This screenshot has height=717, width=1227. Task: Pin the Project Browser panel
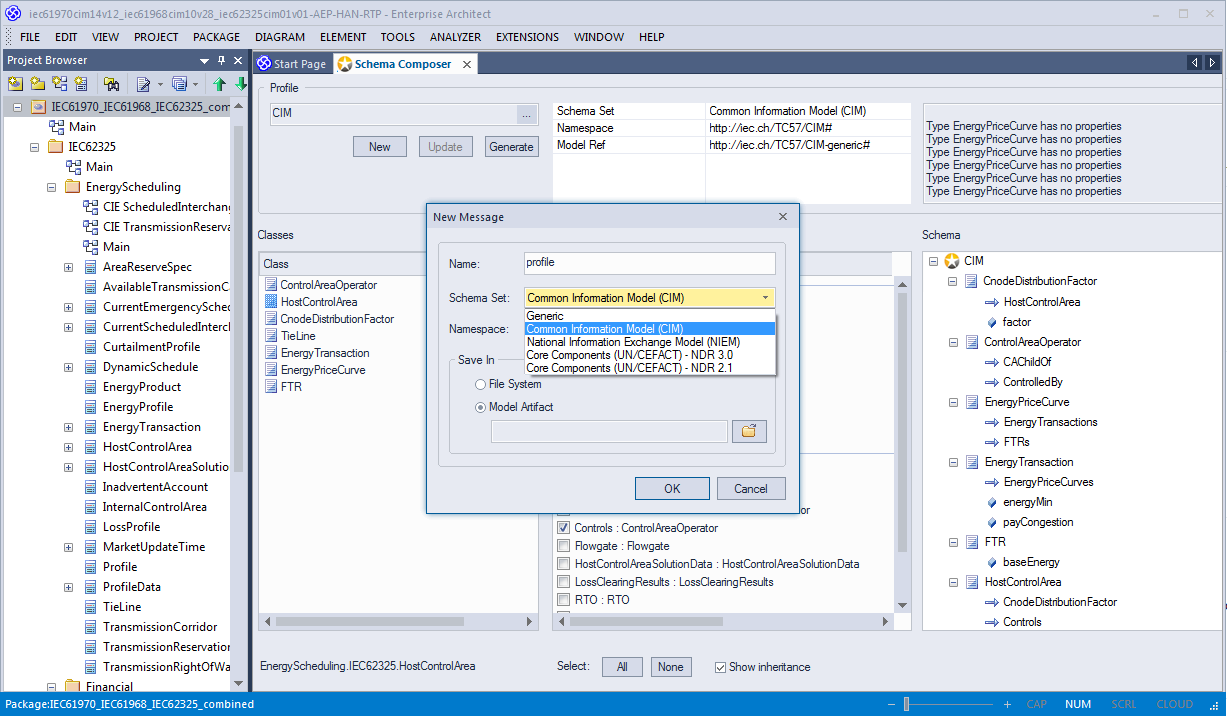point(221,60)
